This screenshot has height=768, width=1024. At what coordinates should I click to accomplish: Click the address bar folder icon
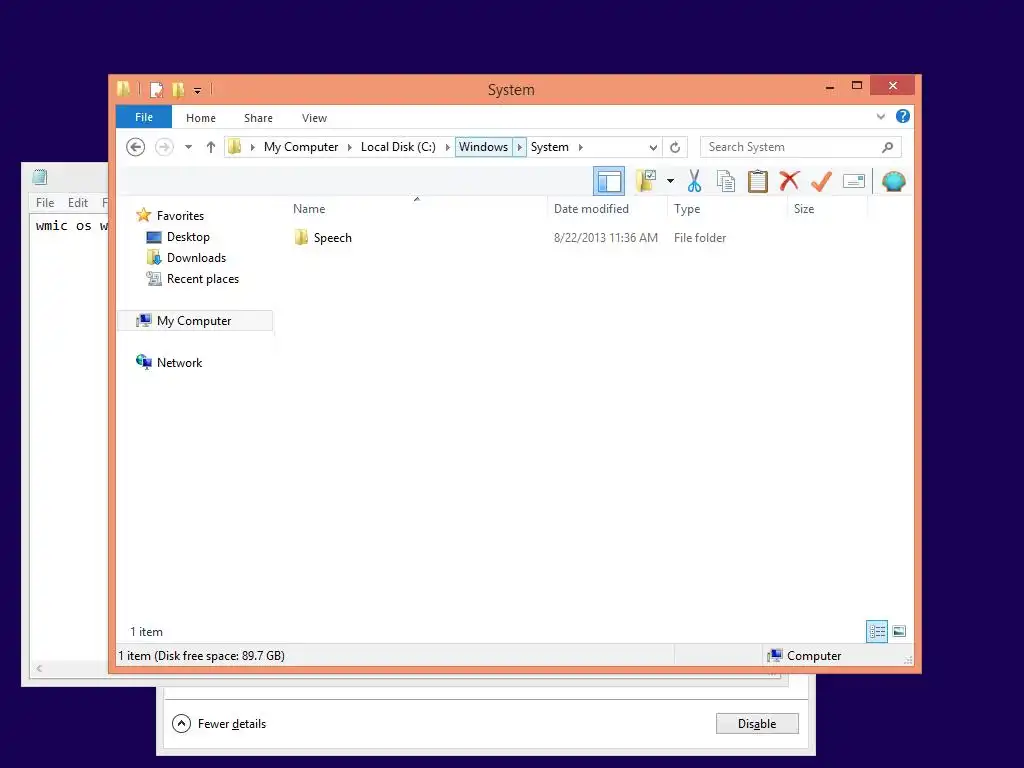click(x=234, y=147)
